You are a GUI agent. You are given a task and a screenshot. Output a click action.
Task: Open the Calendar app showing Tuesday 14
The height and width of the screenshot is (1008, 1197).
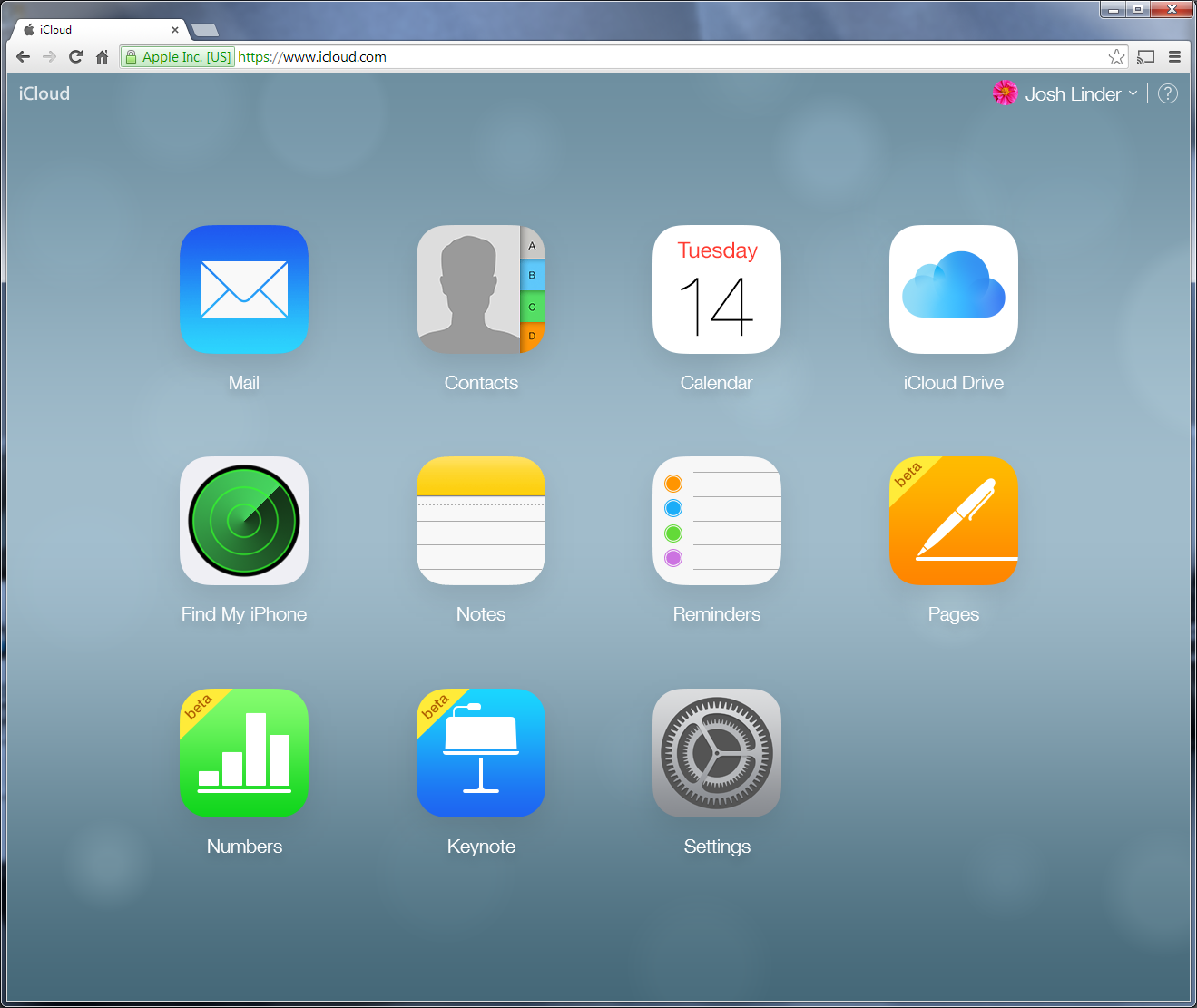[717, 289]
